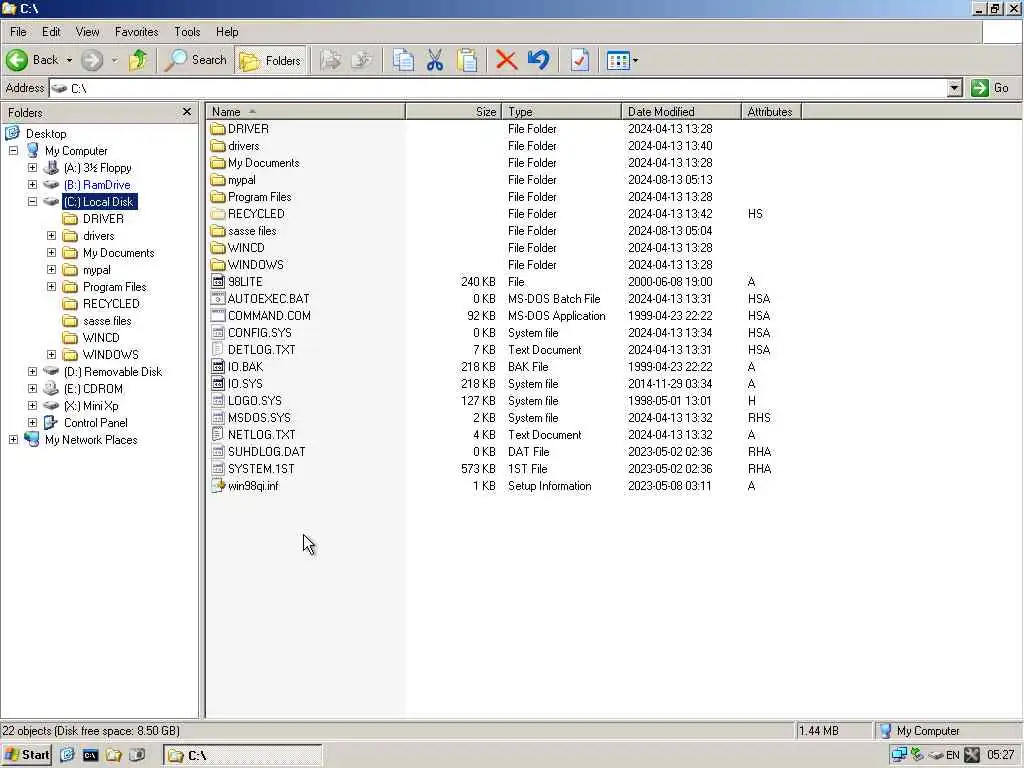Image resolution: width=1024 pixels, height=768 pixels.
Task: Click the Paste clipboard icon
Action: coord(467,60)
